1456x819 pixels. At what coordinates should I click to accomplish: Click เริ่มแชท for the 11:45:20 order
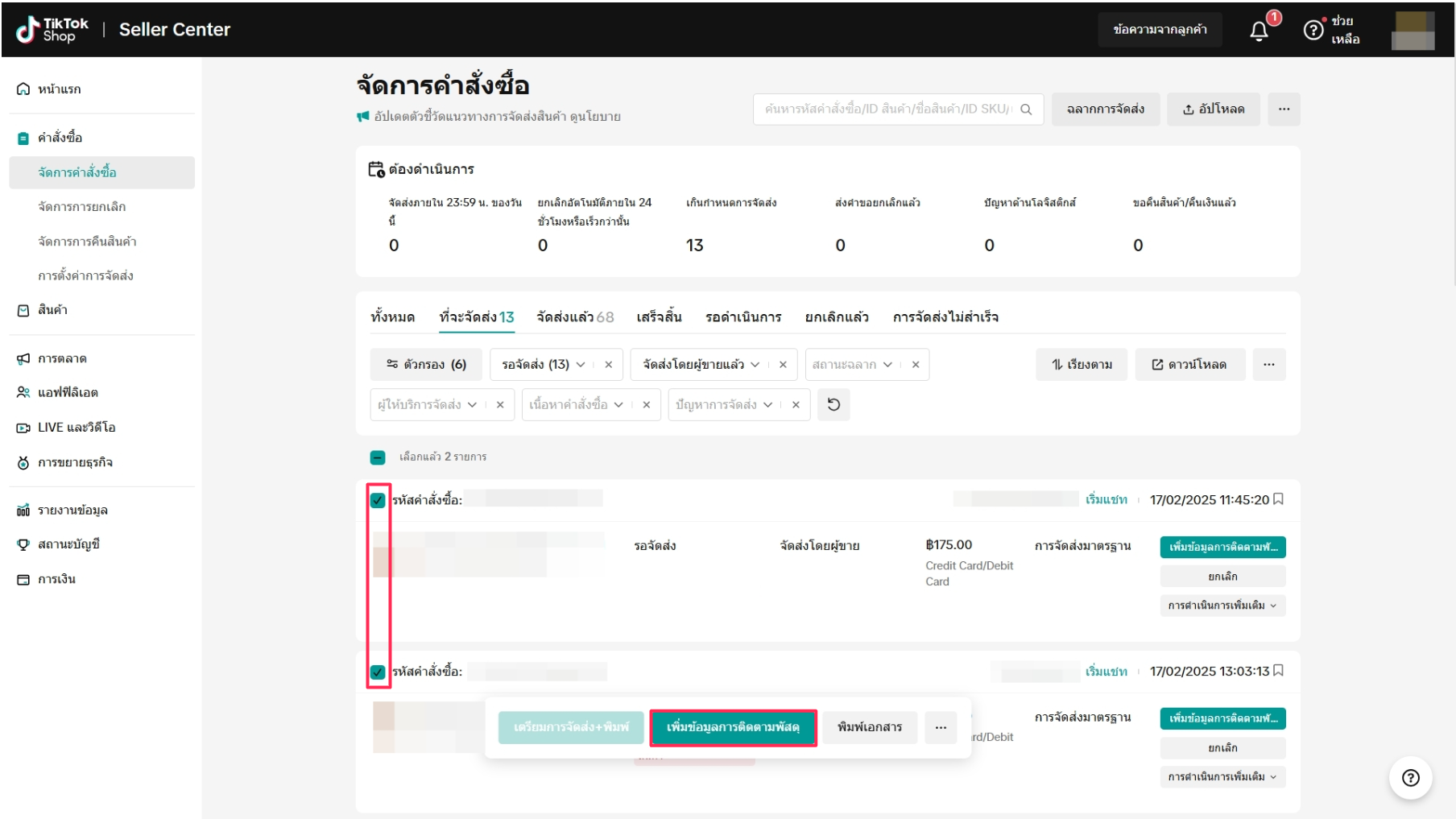pyautogui.click(x=1106, y=500)
